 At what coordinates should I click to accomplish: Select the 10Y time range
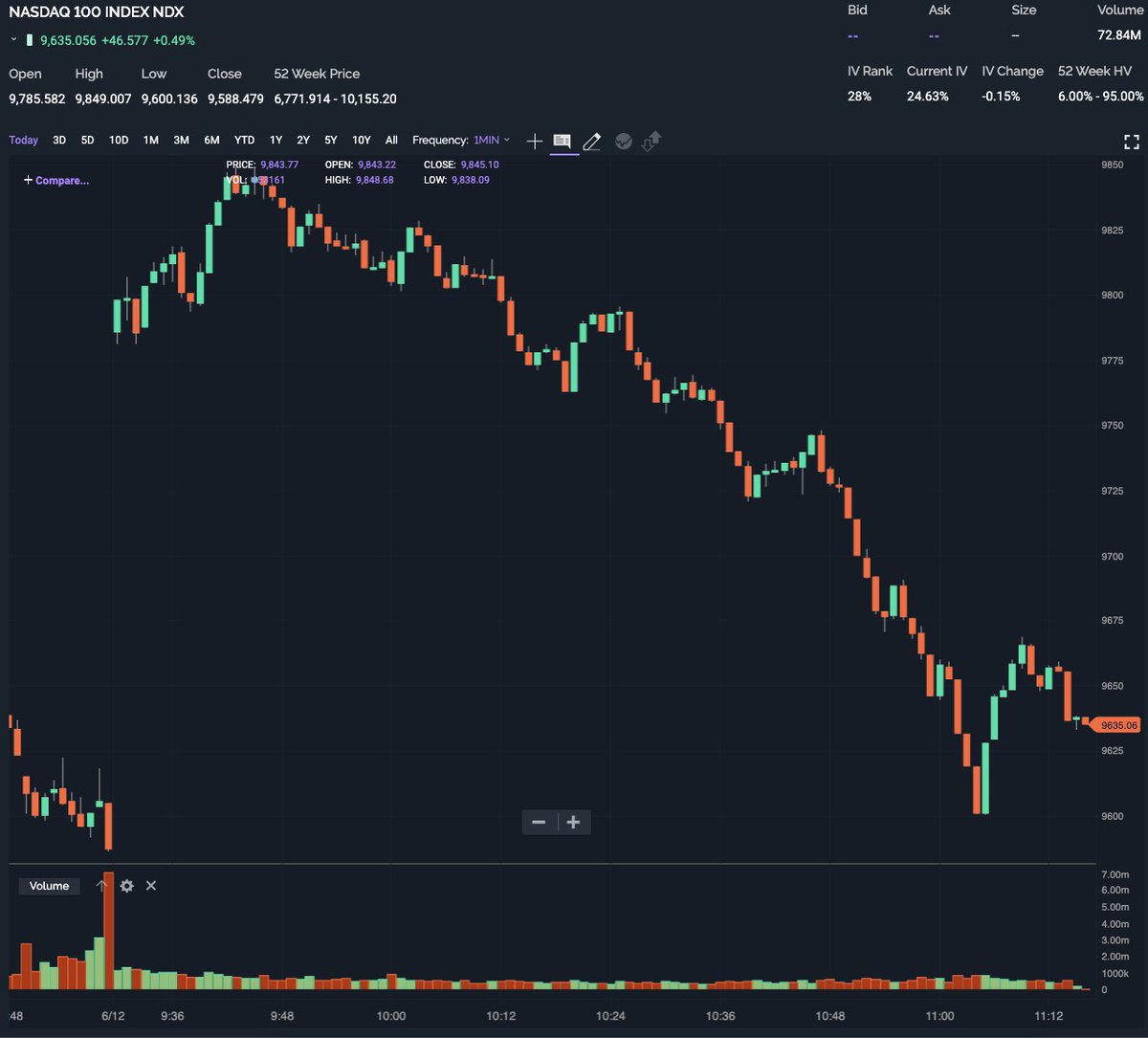(x=362, y=140)
